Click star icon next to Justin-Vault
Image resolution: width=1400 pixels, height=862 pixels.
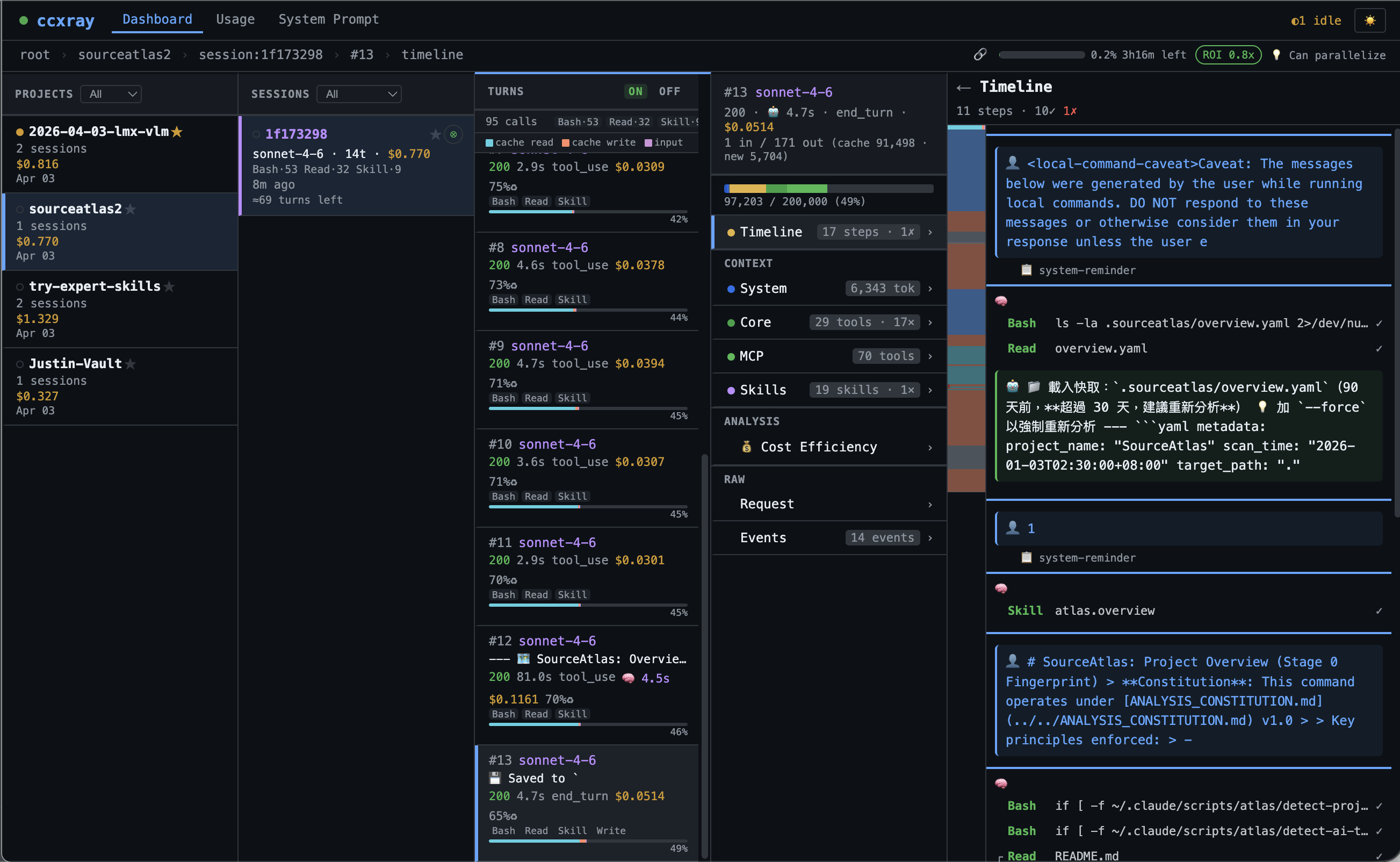point(131,364)
